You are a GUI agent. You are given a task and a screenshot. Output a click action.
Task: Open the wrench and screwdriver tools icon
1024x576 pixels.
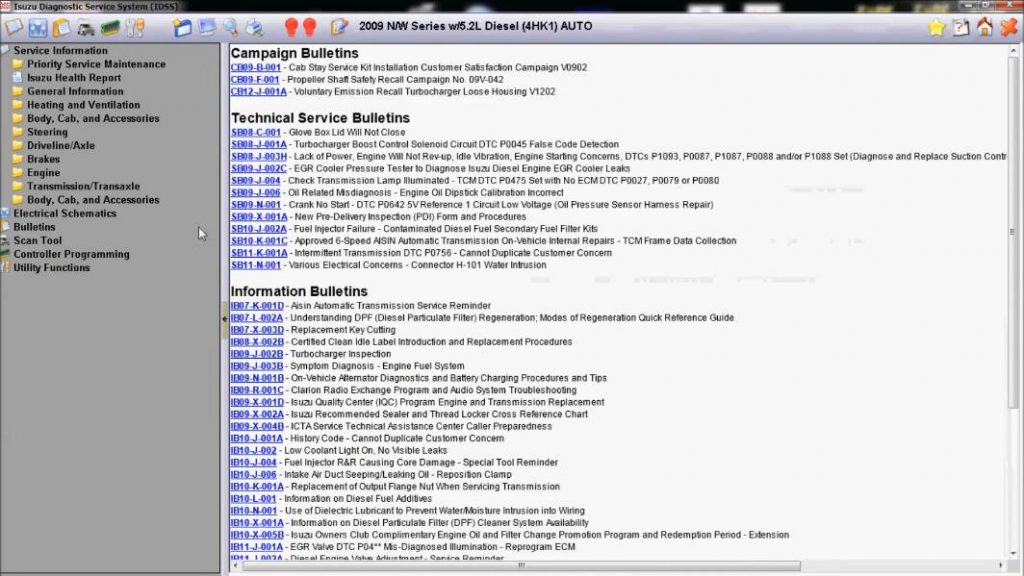[135, 27]
